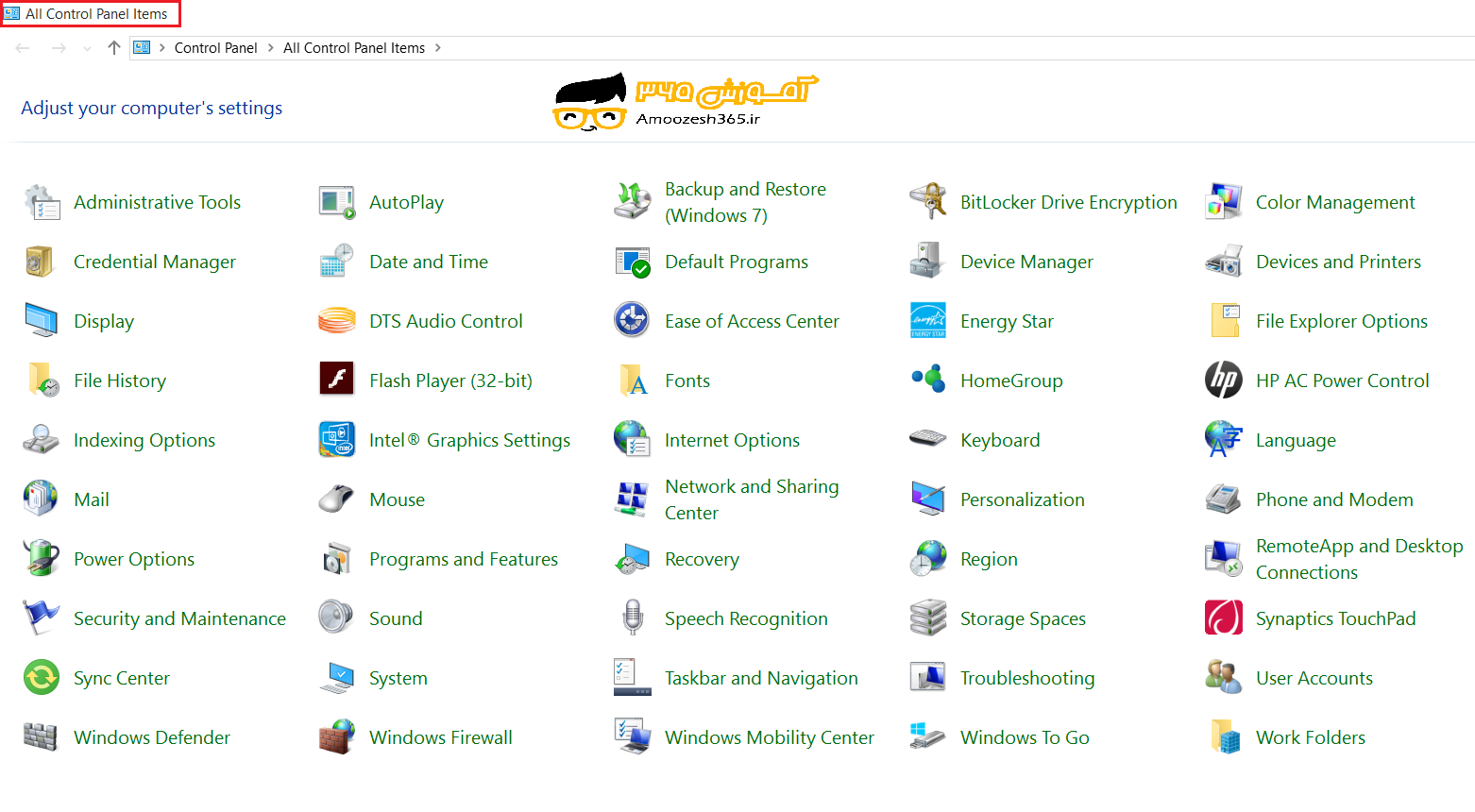The width and height of the screenshot is (1475, 812).
Task: Open the Programs and Features link
Action: tap(464, 559)
